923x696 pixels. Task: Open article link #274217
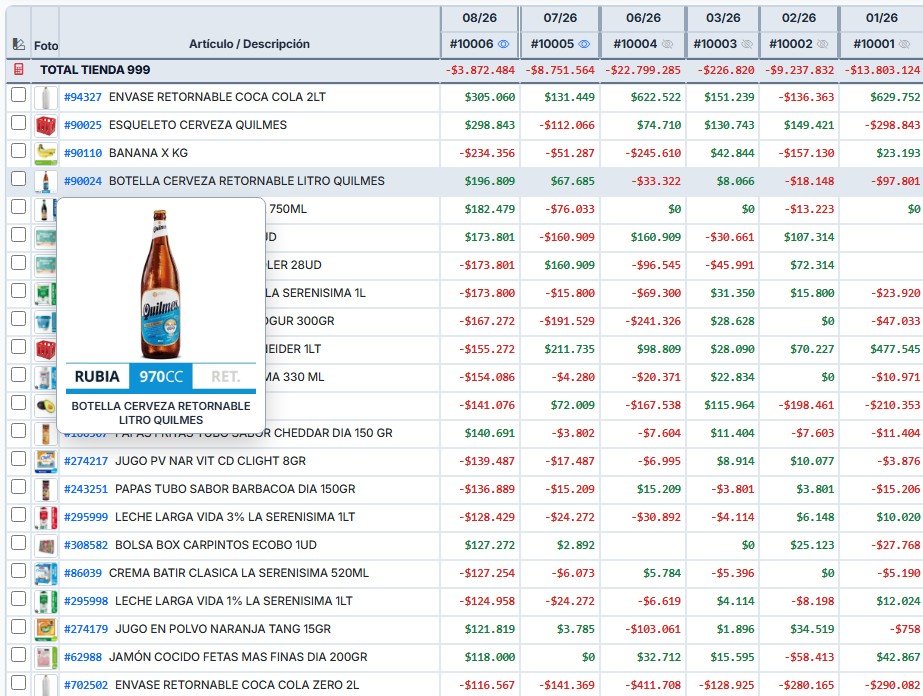pos(86,462)
